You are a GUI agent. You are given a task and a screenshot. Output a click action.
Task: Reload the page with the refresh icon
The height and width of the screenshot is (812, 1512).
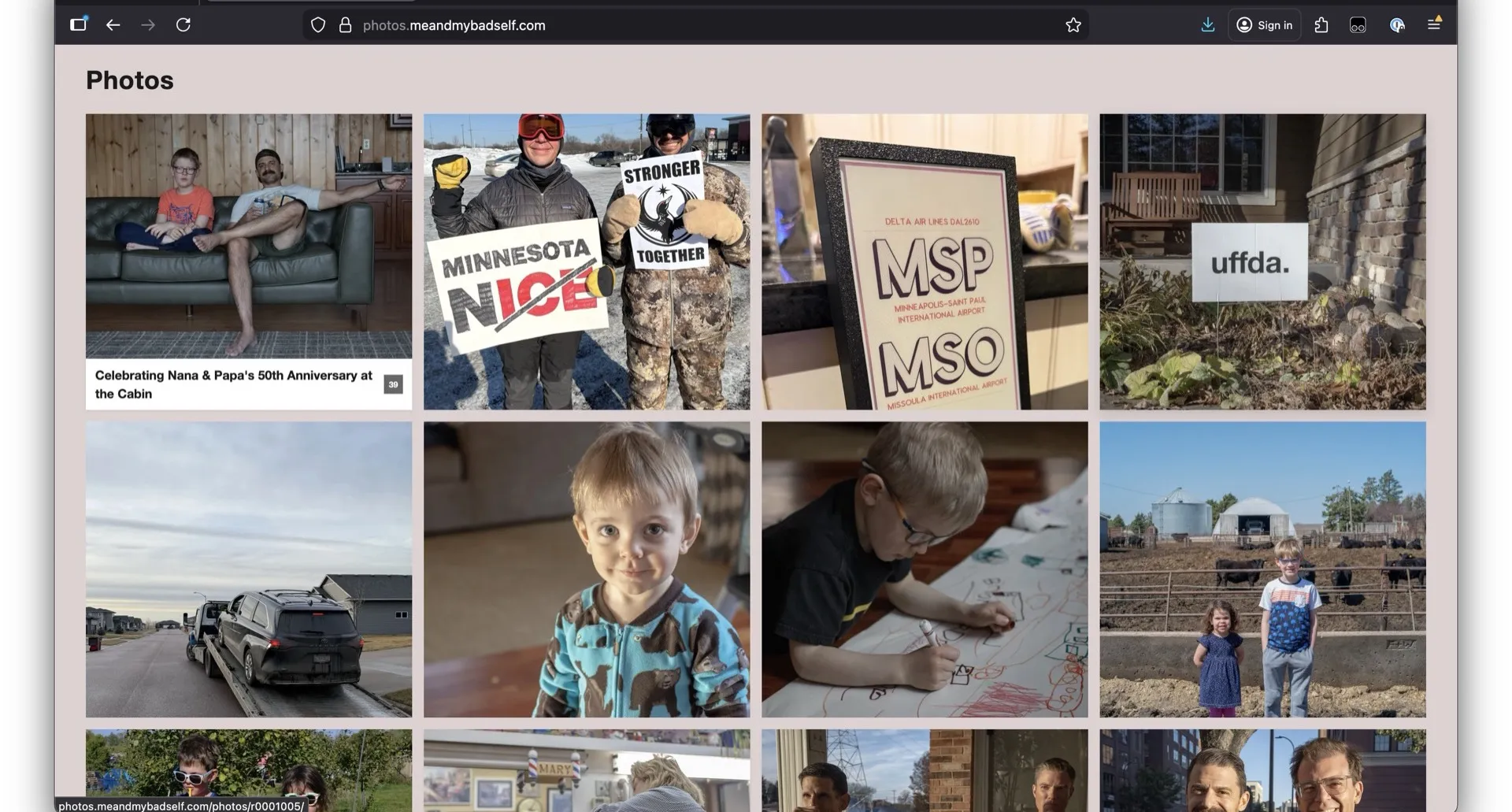183,25
